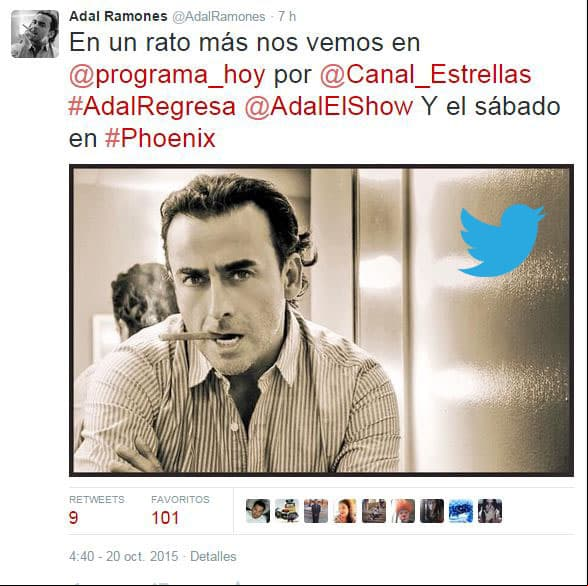
Task: Open the Detalles link
Action: (213, 556)
